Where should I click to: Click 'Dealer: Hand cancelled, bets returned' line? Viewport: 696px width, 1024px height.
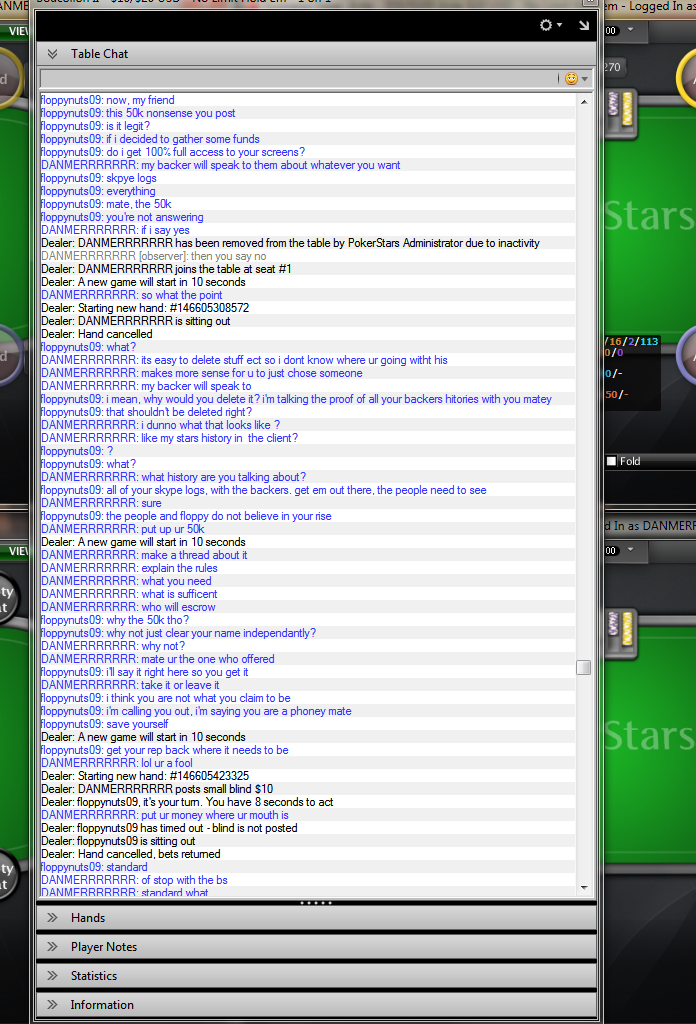click(x=131, y=854)
